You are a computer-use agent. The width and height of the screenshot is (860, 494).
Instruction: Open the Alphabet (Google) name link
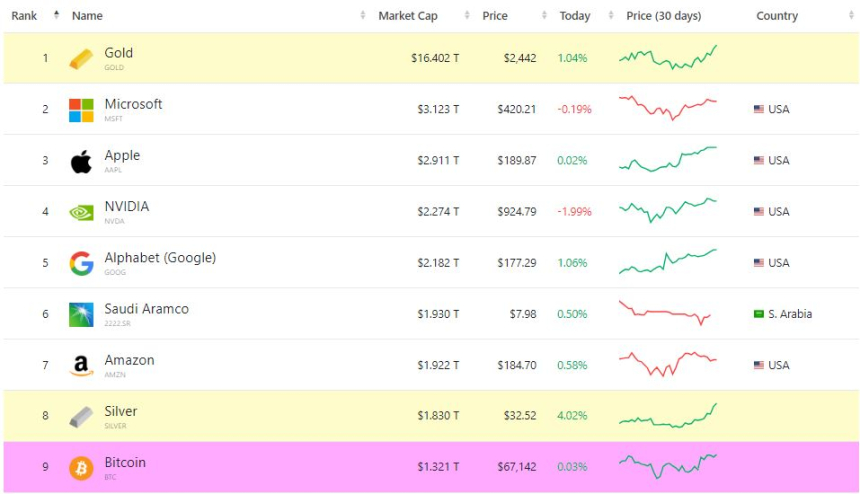(160, 258)
